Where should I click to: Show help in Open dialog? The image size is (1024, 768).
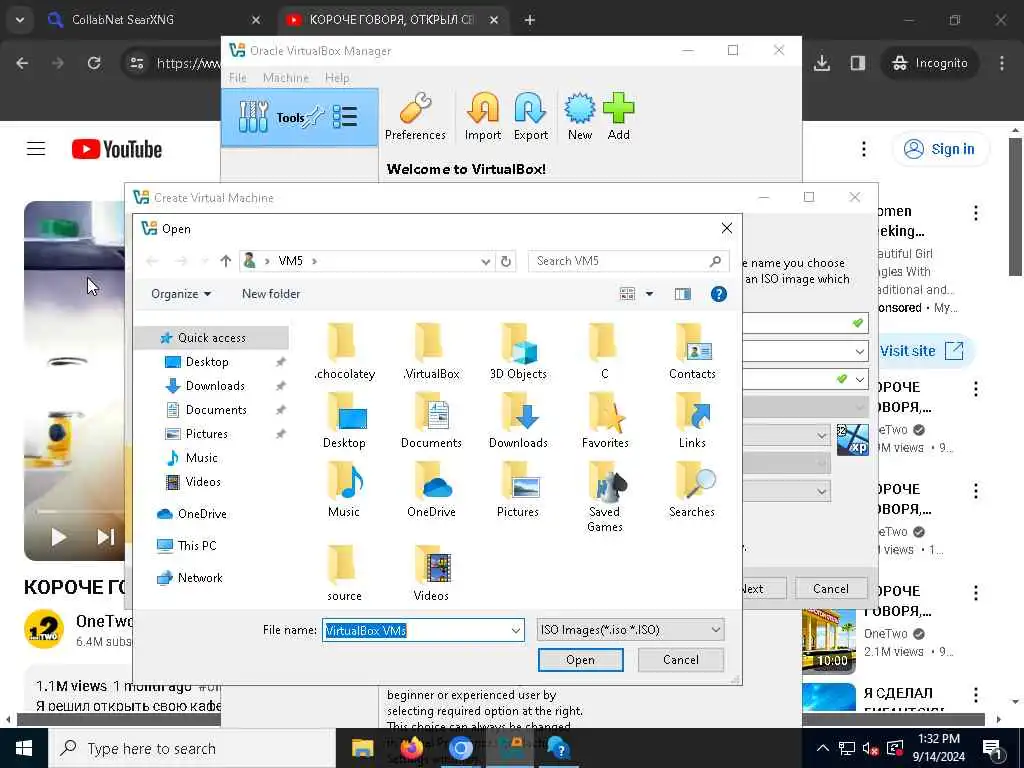718,294
